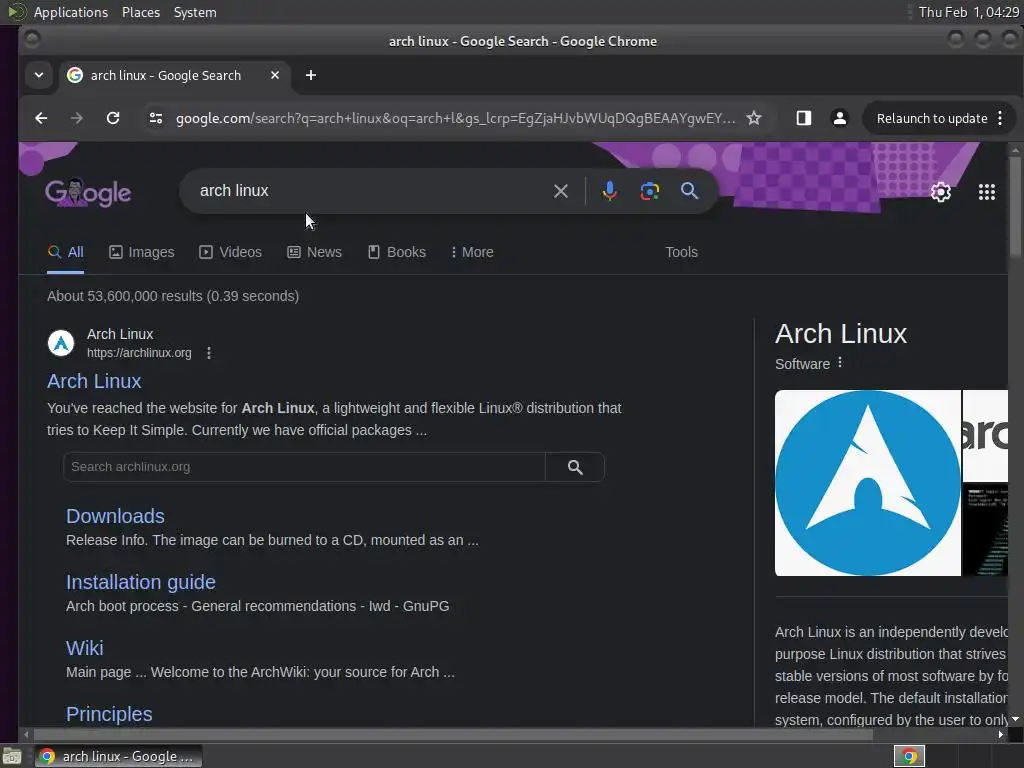Viewport: 1024px width, 768px height.
Task: Open the Downloads sitelink
Action: 115,516
